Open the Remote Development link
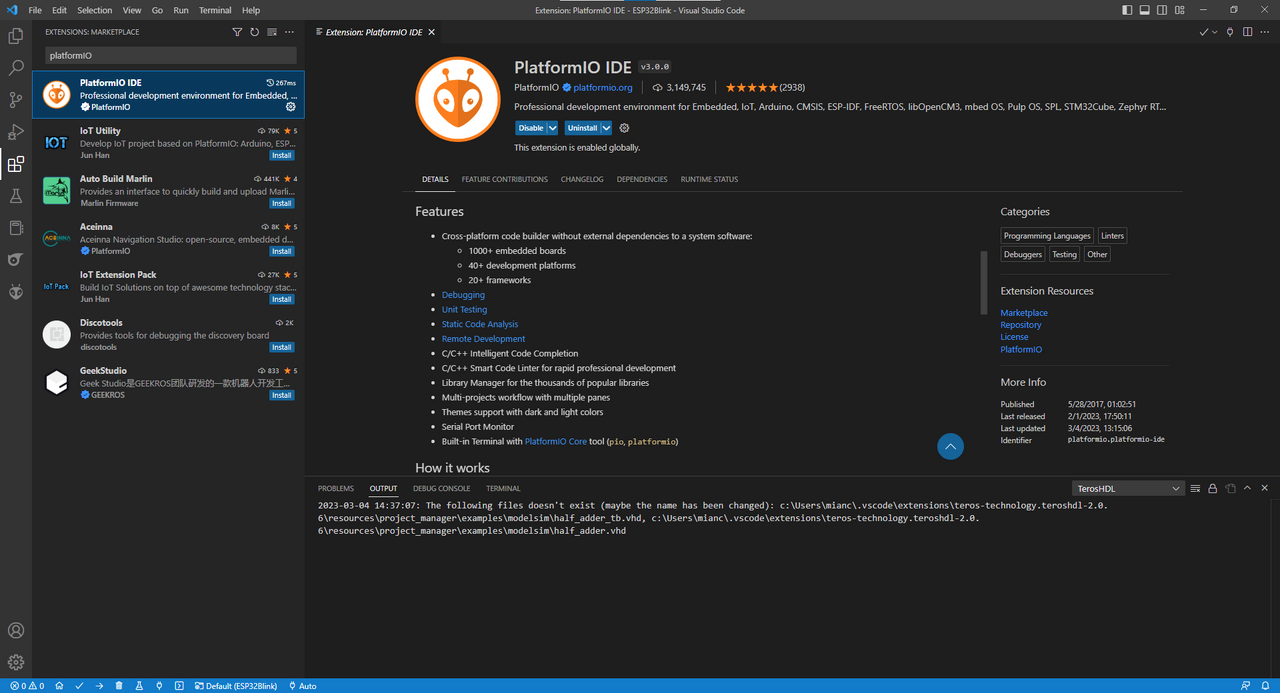Viewport: 1280px width, 693px height. pyautogui.click(x=483, y=339)
